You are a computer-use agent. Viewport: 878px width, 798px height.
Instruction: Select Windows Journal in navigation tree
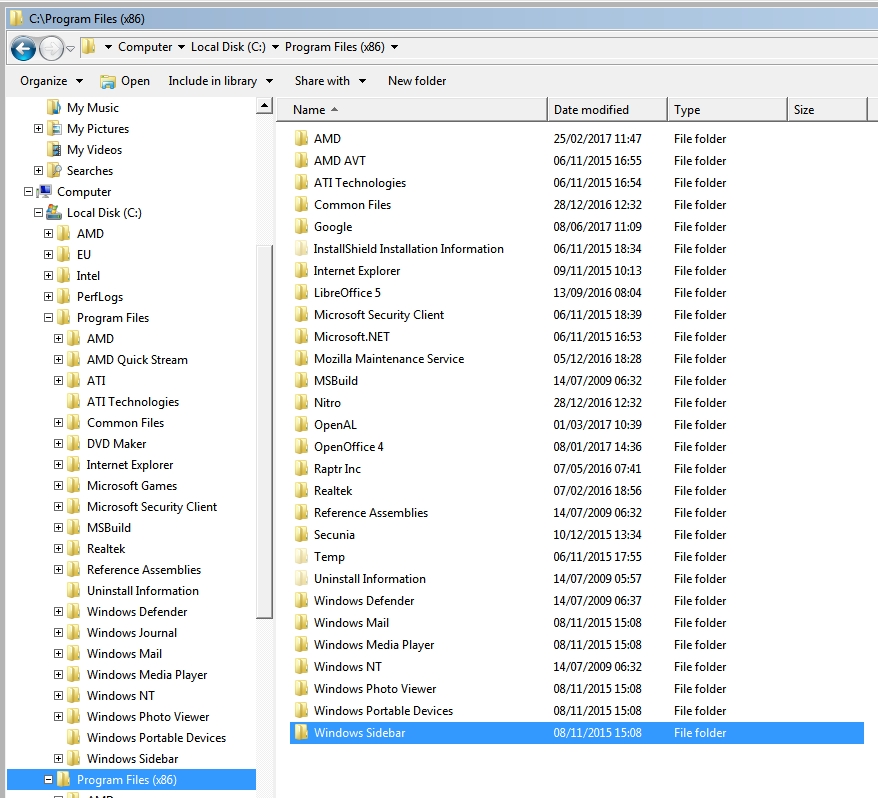(132, 632)
